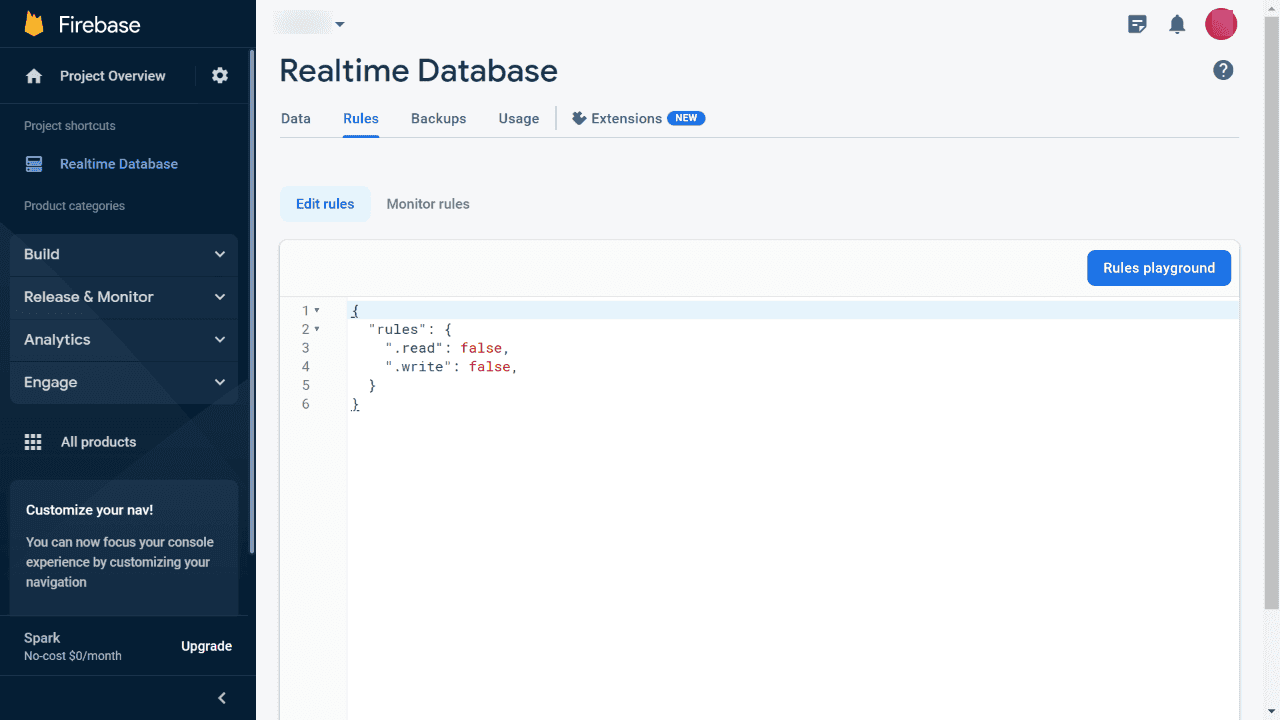Show All products grid view
Viewport: 1280px width, 720px height.
tap(98, 441)
